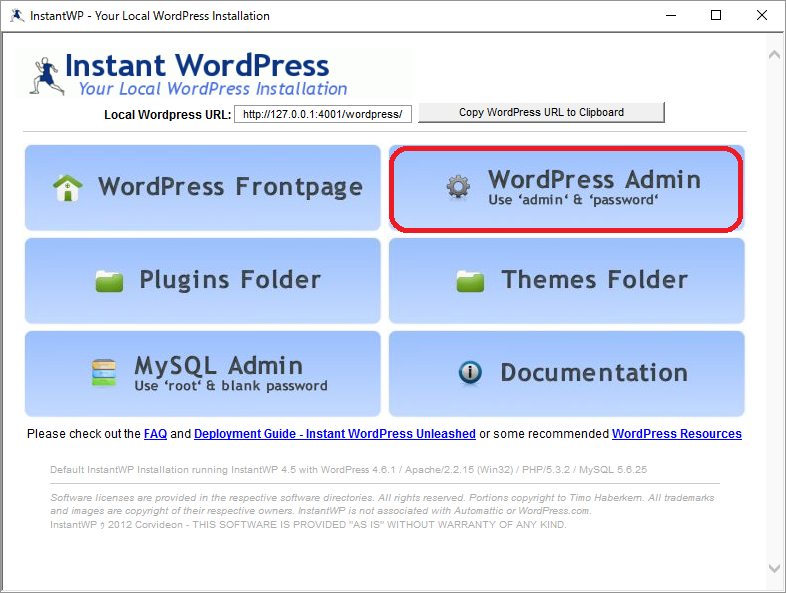Image resolution: width=786 pixels, height=593 pixels.
Task: Click the MySQL Admin database stack icon
Action: pyautogui.click(x=104, y=373)
